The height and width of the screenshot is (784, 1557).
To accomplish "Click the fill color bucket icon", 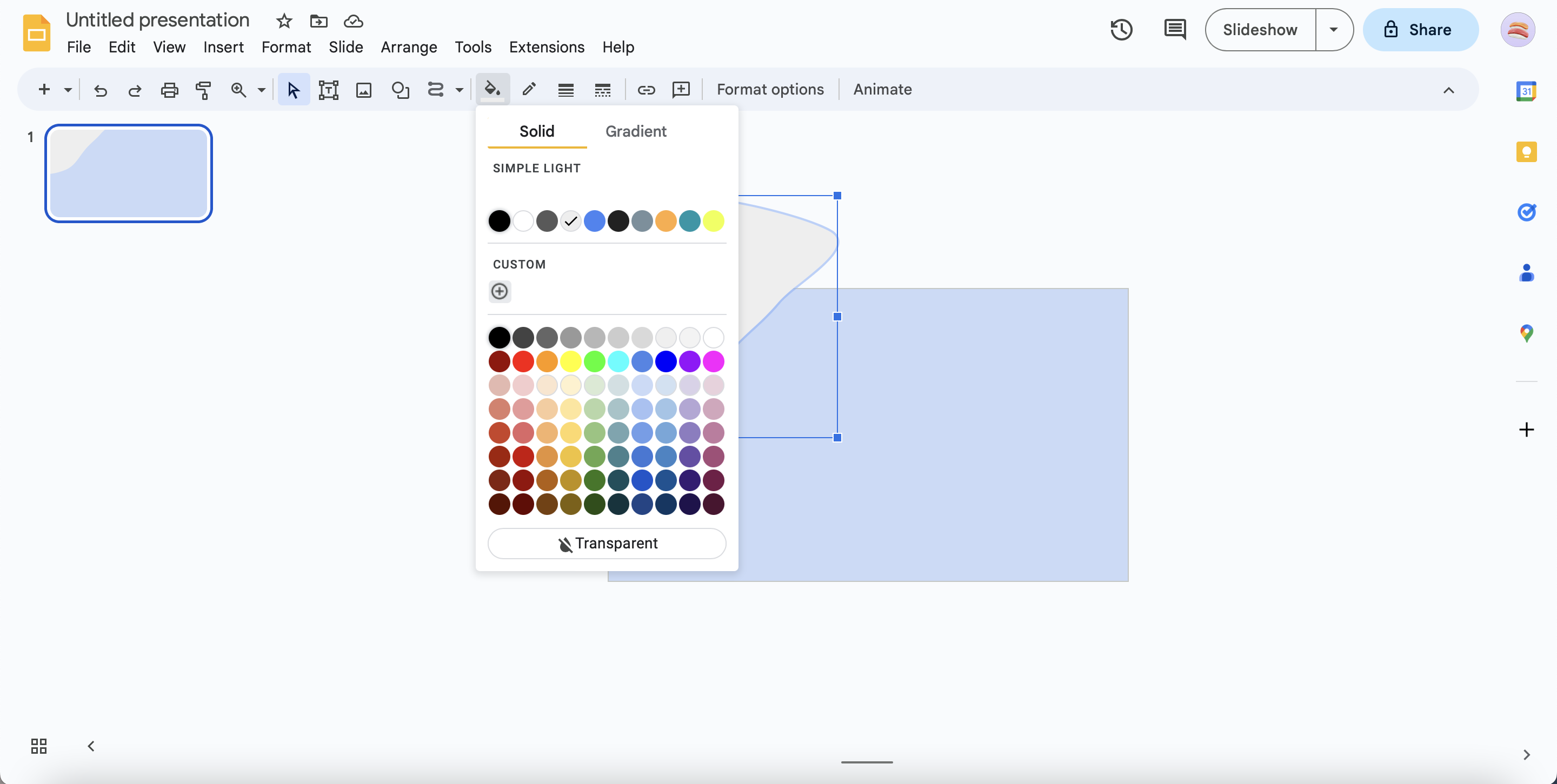I will coord(492,90).
